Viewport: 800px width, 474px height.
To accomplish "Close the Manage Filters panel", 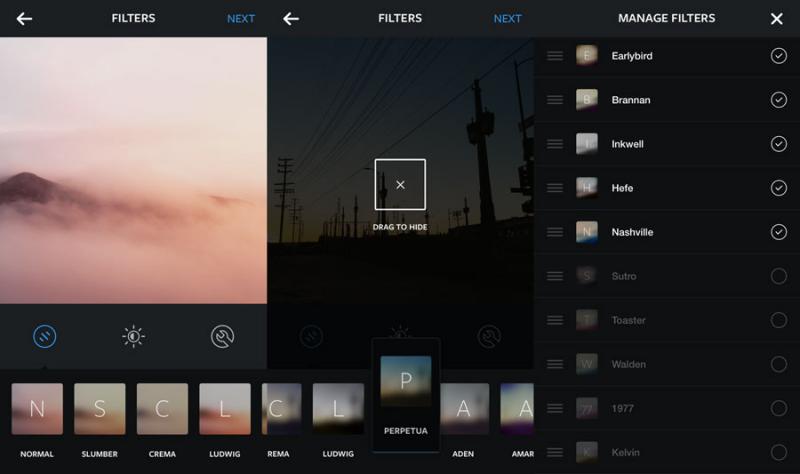I will [x=777, y=19].
